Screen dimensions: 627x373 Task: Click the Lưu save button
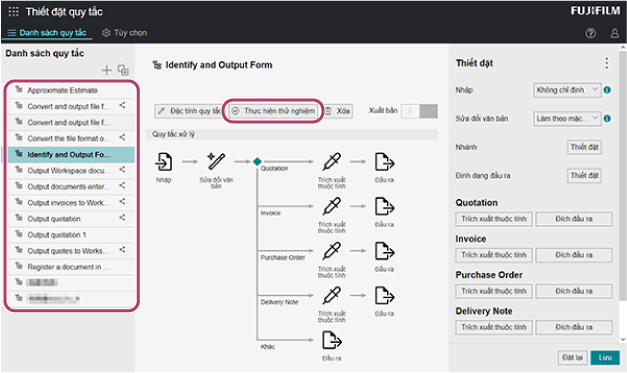click(x=605, y=357)
